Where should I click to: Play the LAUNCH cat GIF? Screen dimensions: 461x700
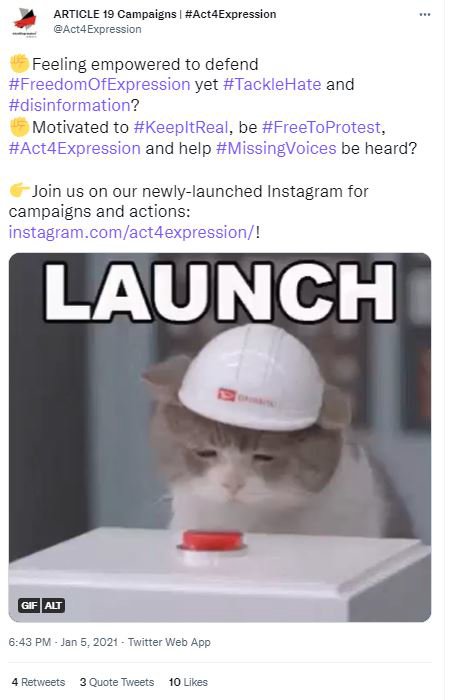[x=220, y=438]
